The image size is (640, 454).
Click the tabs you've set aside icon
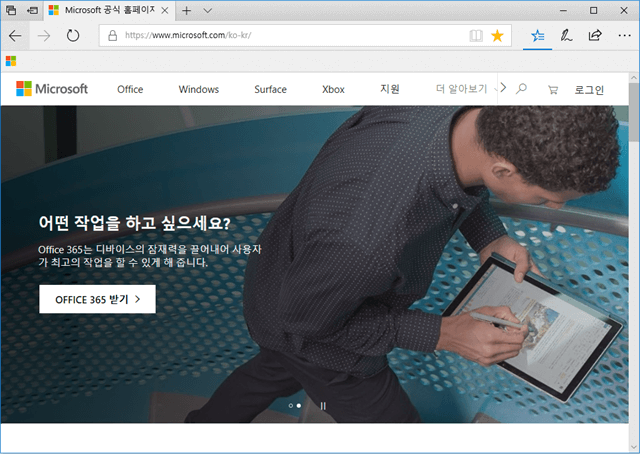click(11, 10)
